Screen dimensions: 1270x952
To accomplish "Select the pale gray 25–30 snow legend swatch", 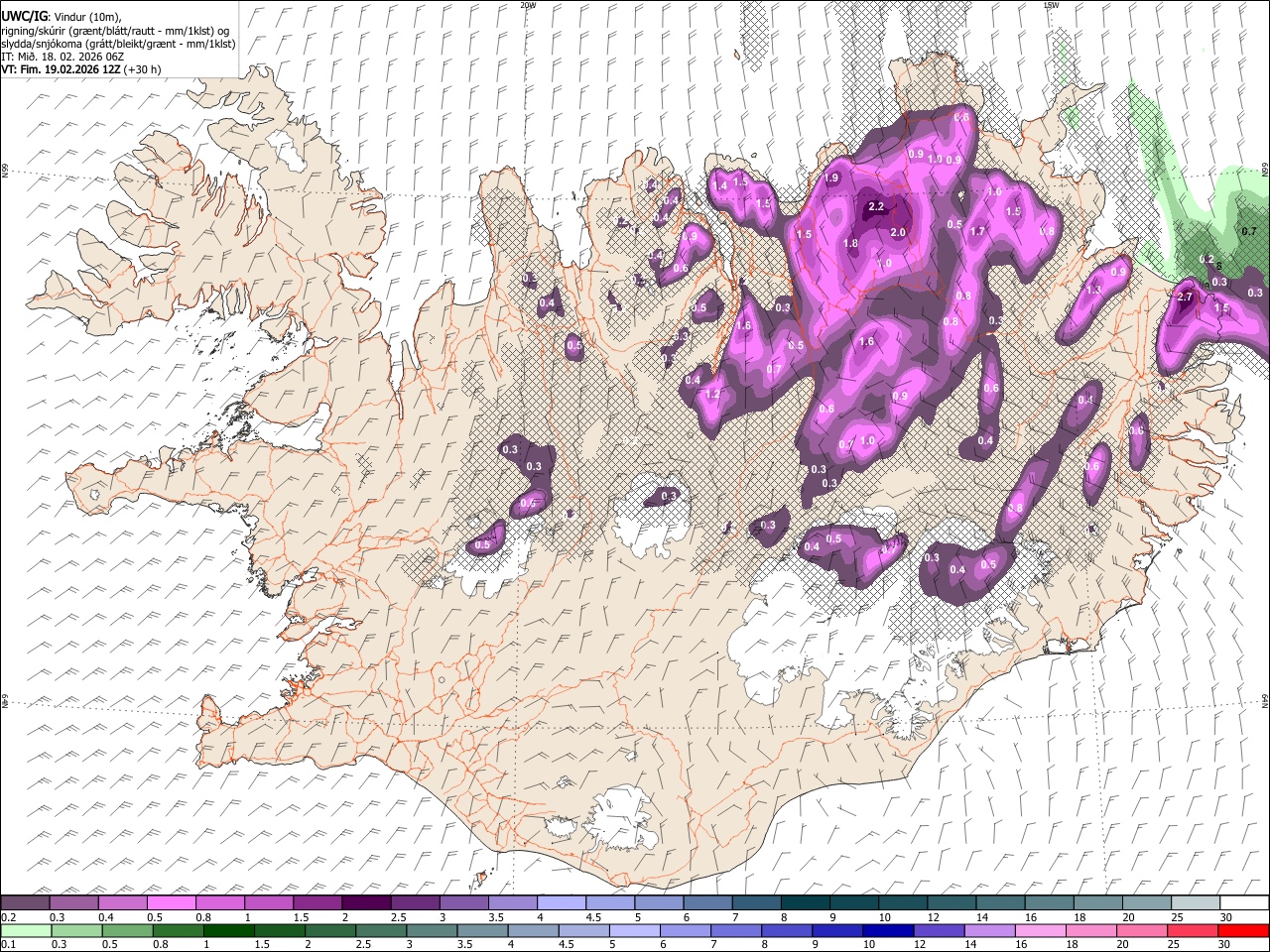I will coord(1196,903).
